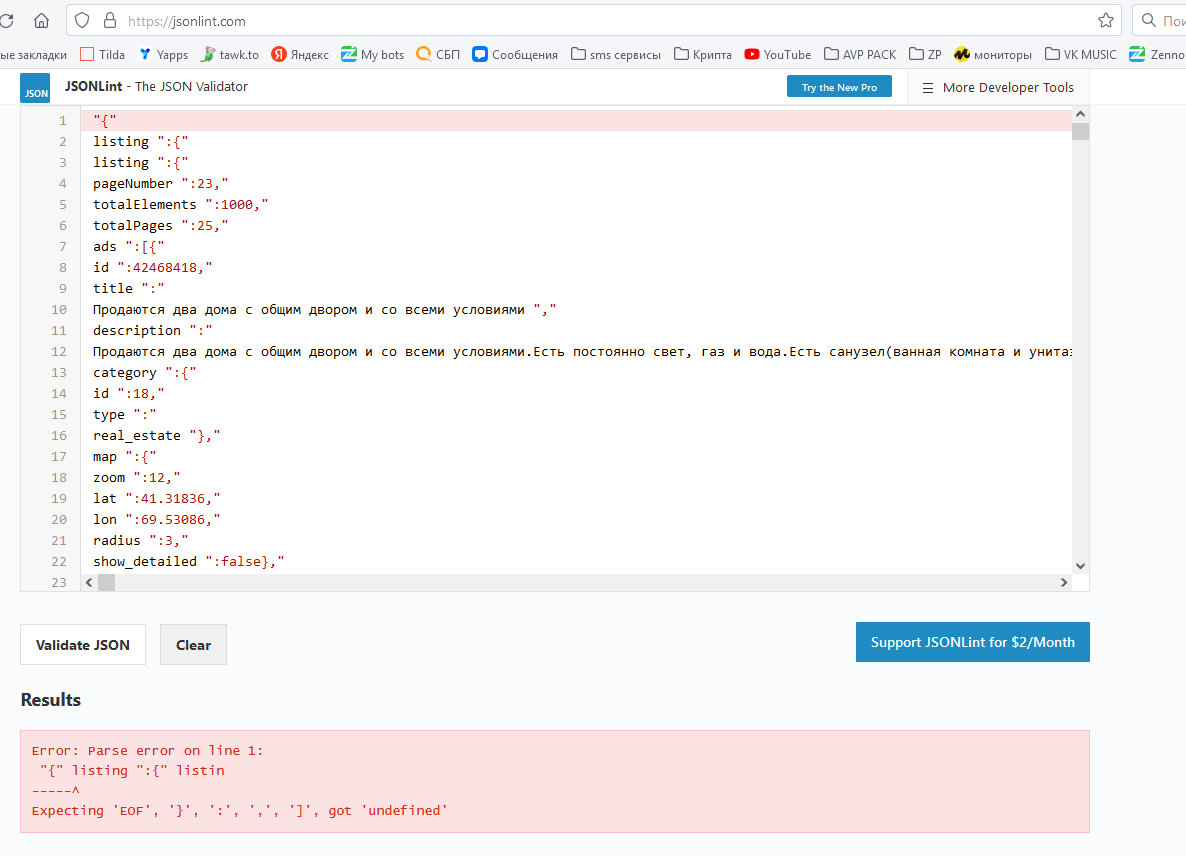Expand the AVP PACK bookmarks folder
The width and height of the screenshot is (1186, 856).
coord(860,54)
